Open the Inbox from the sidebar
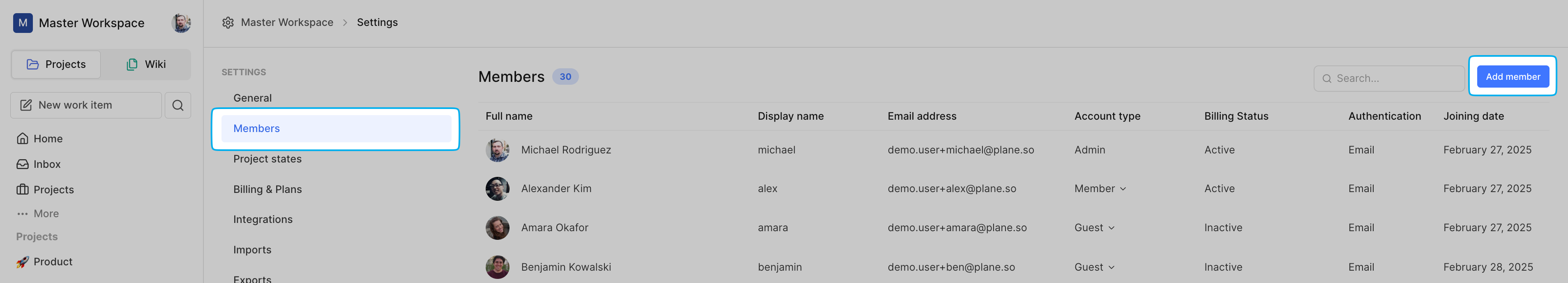The image size is (1568, 283). click(38, 164)
